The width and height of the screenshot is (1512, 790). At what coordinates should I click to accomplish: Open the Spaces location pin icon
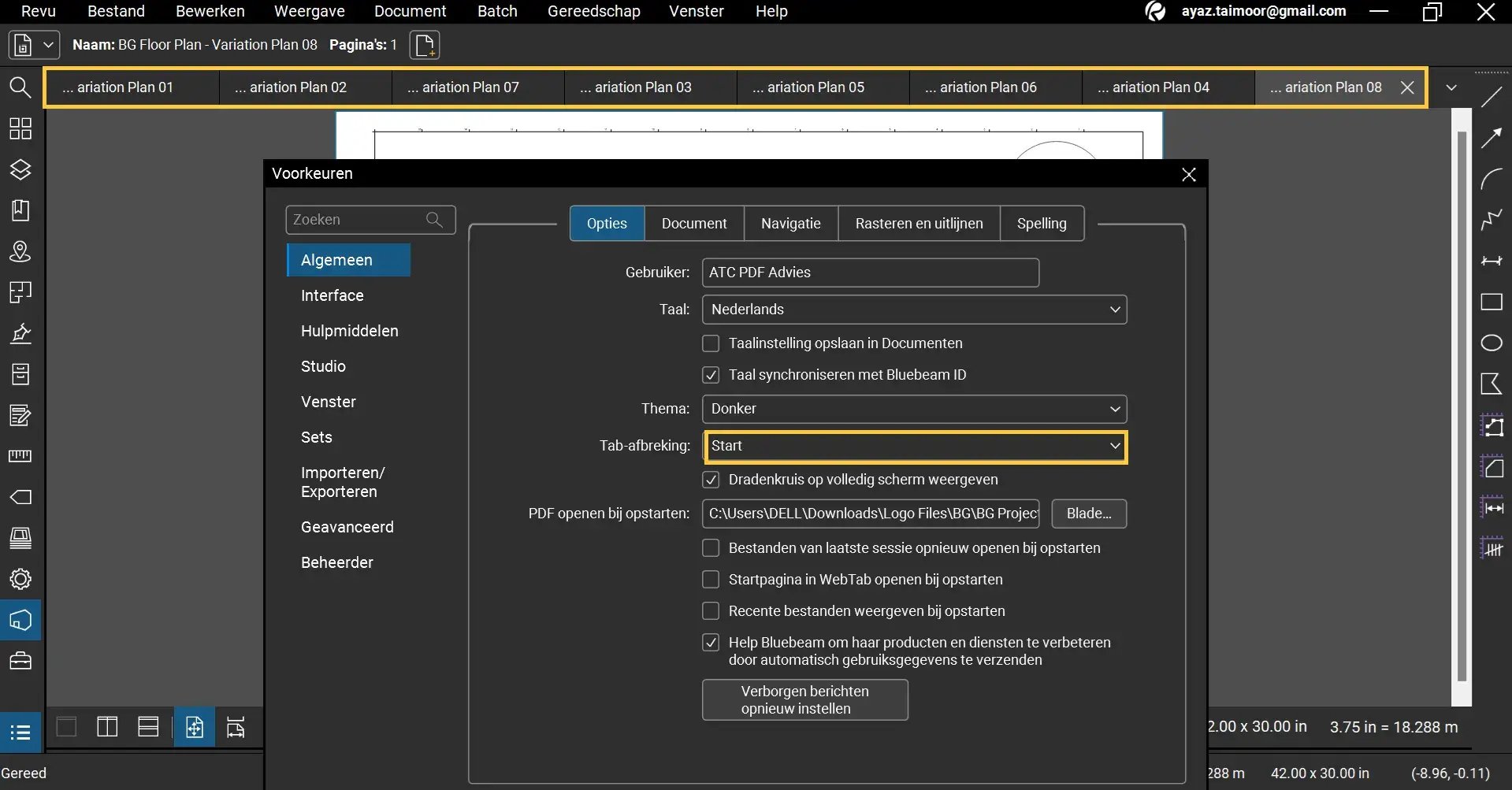20,251
